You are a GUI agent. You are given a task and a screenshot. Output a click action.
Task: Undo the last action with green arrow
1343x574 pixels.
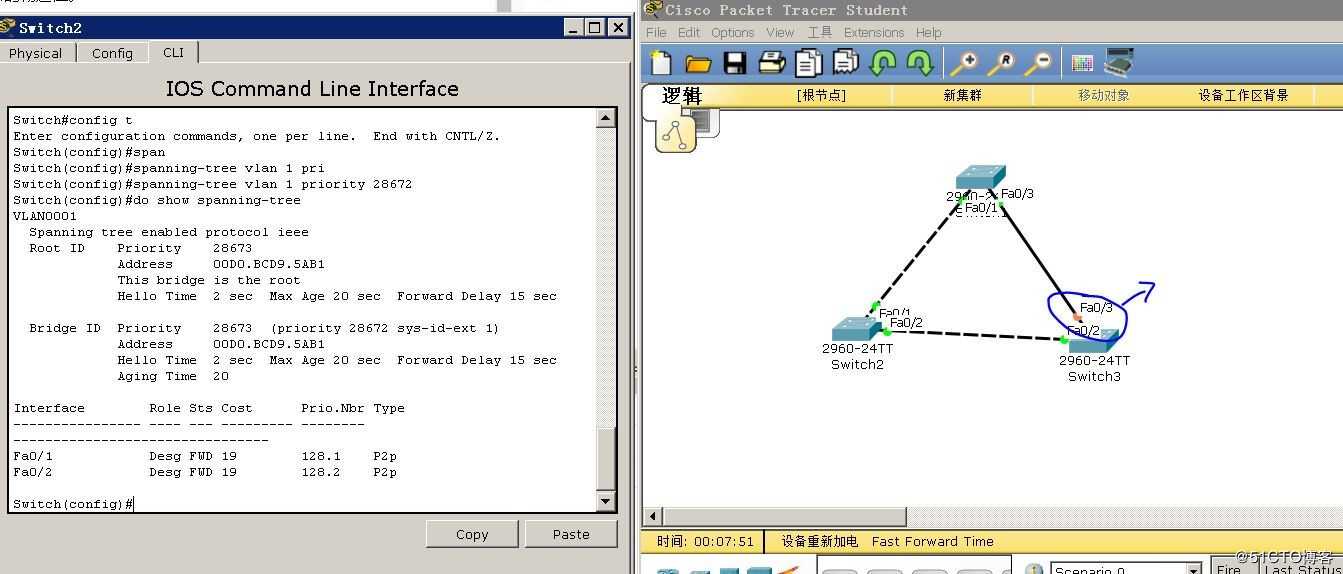click(x=882, y=64)
